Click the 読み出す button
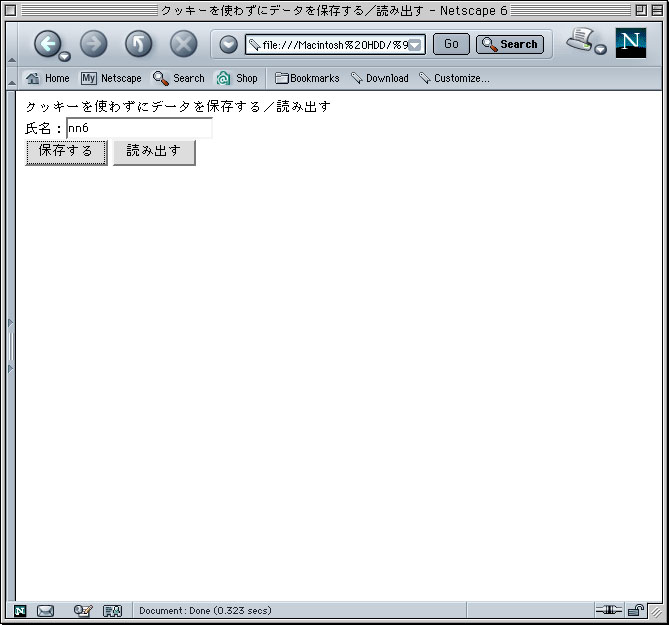 pos(154,152)
